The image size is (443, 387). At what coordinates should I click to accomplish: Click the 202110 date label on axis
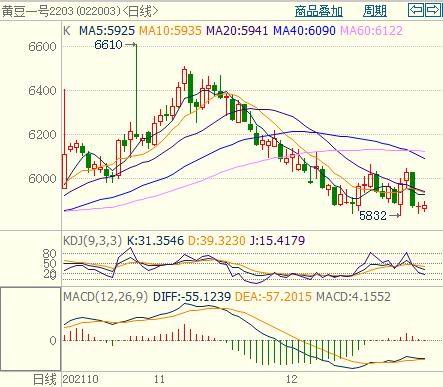click(80, 379)
